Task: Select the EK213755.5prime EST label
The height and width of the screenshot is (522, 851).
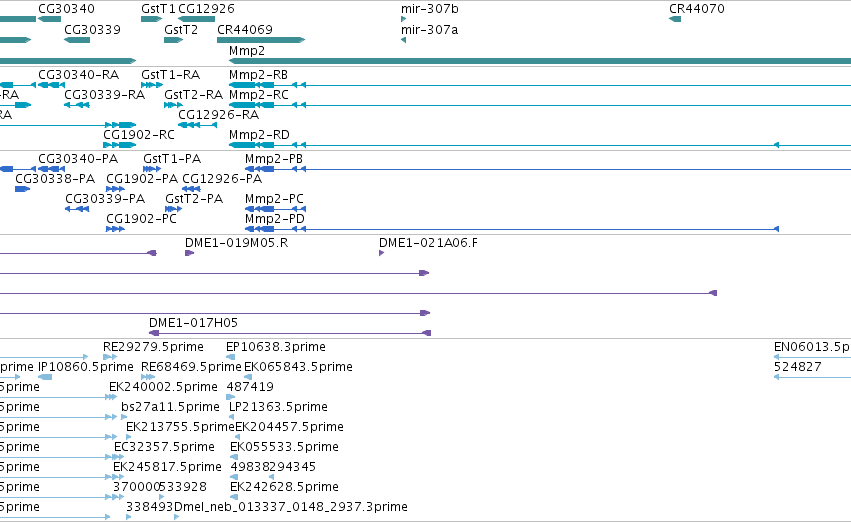Action: click(x=180, y=427)
